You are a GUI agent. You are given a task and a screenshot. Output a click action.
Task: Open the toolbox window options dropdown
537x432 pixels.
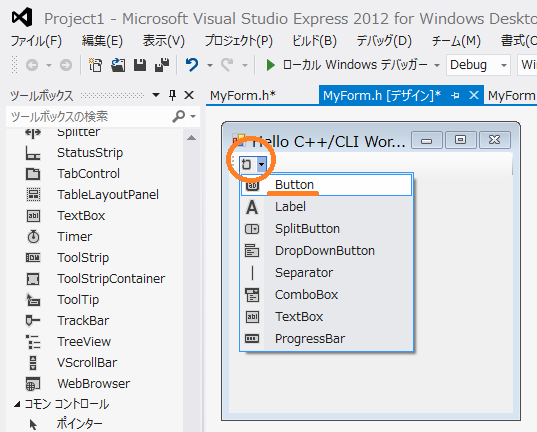point(156,95)
